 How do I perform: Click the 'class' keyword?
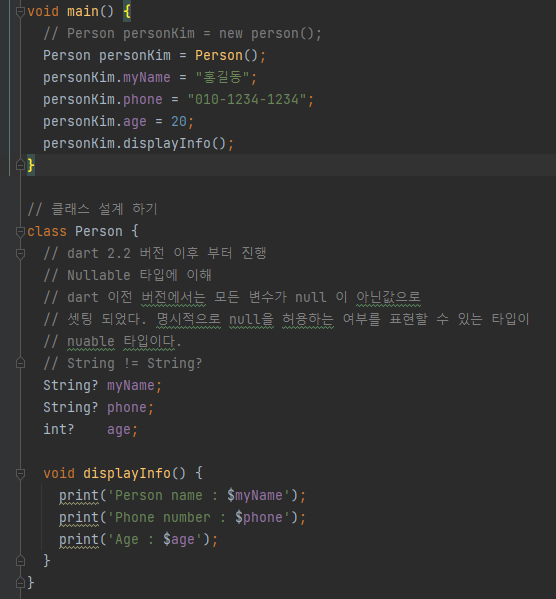coord(47,232)
